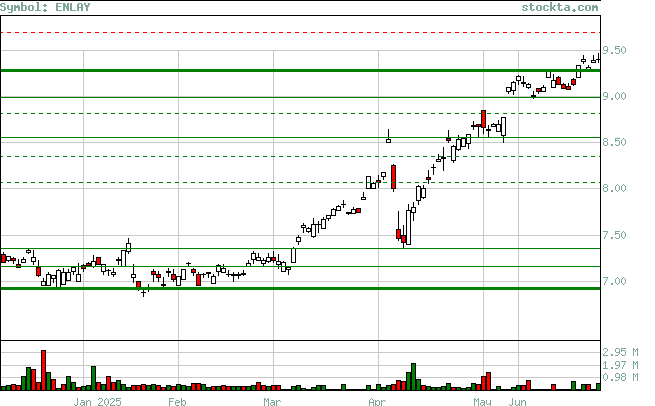Click the 1.97 M volume label

(x=620, y=365)
